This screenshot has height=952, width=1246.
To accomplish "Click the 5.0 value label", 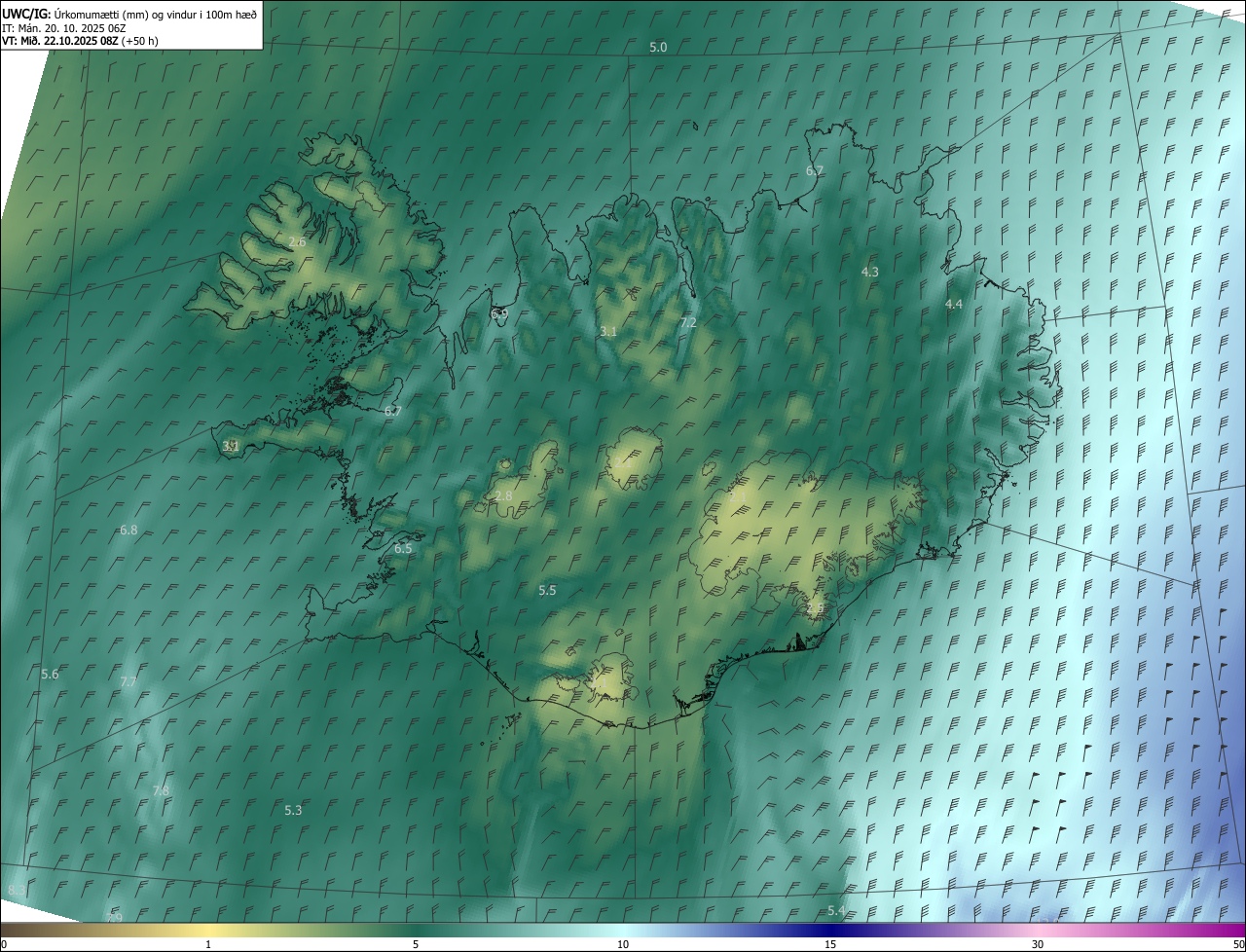I will (x=659, y=48).
